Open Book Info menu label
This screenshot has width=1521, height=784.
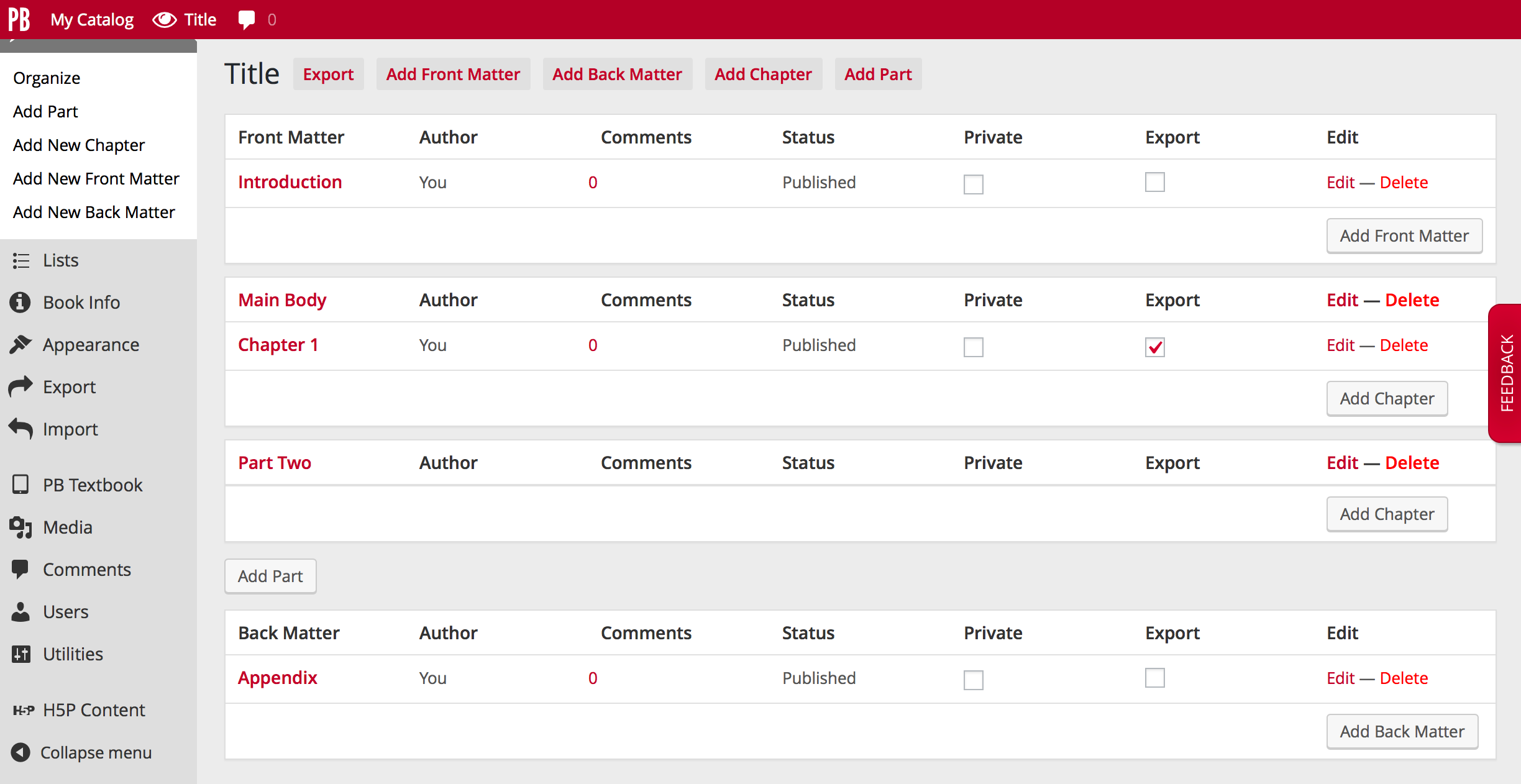point(81,303)
